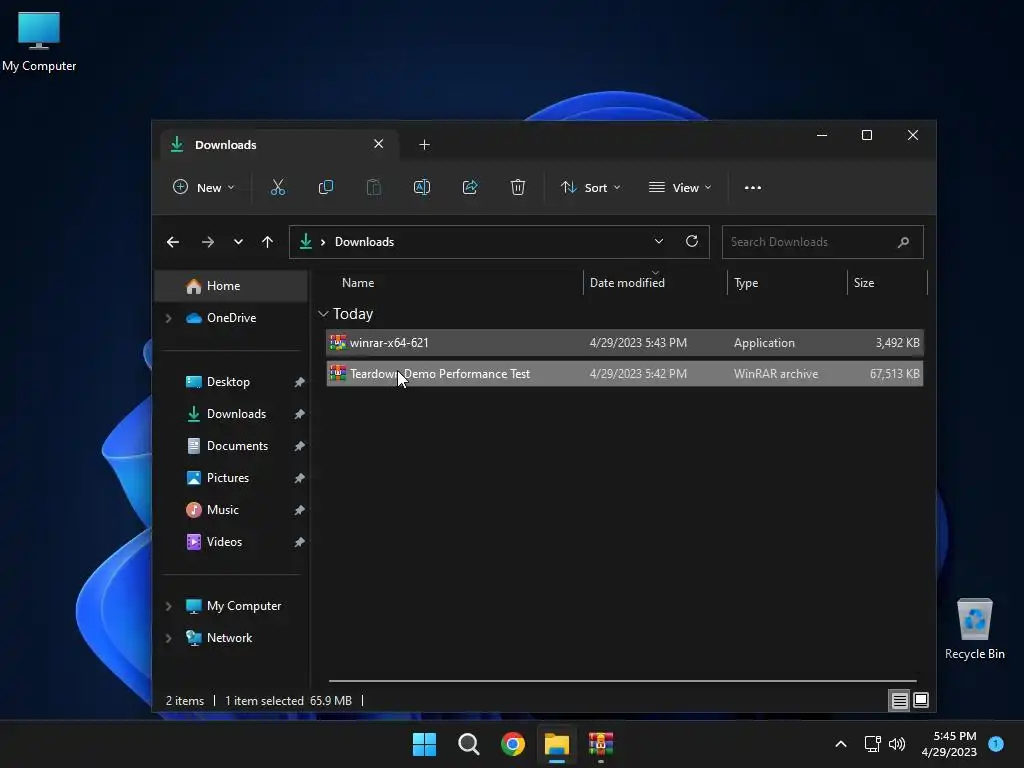Image resolution: width=1024 pixels, height=768 pixels.
Task: Click pin icon next to Music
Action: [299, 510]
